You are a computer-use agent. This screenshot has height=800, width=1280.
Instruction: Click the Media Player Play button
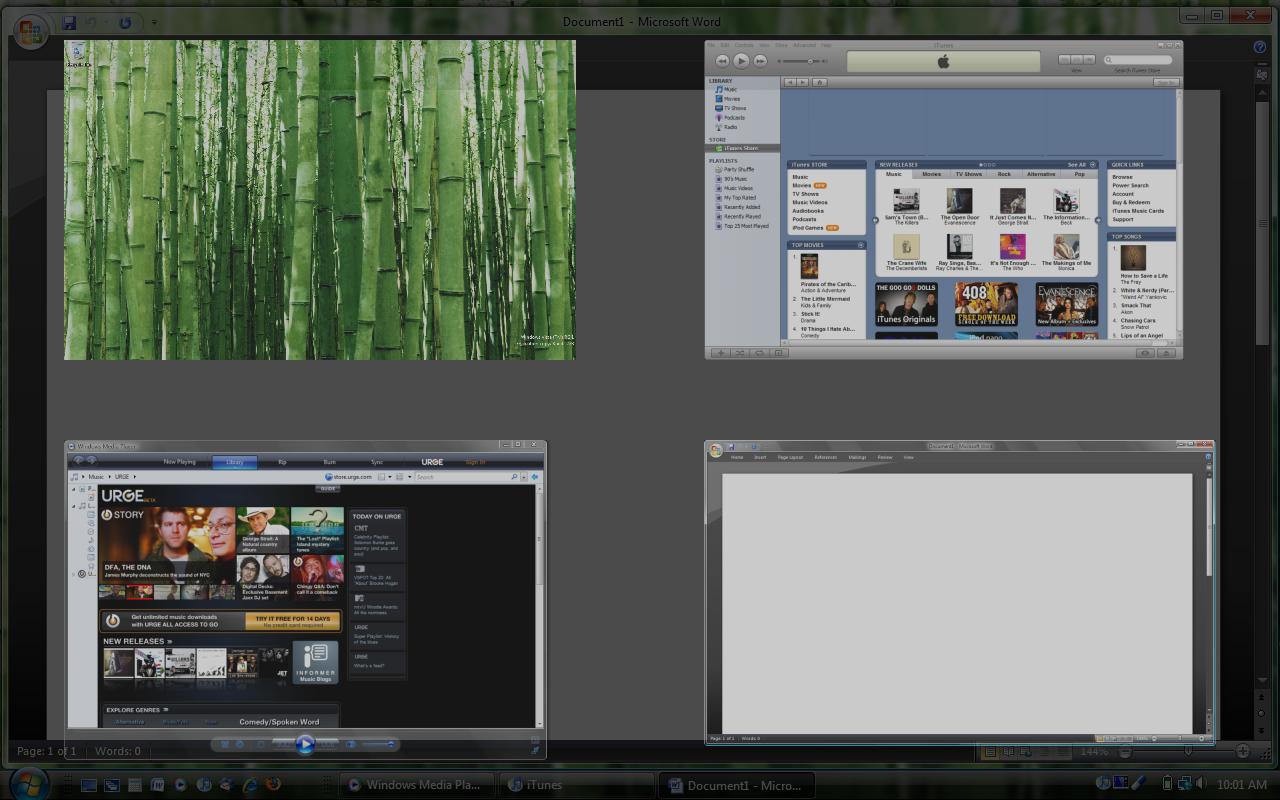(305, 743)
